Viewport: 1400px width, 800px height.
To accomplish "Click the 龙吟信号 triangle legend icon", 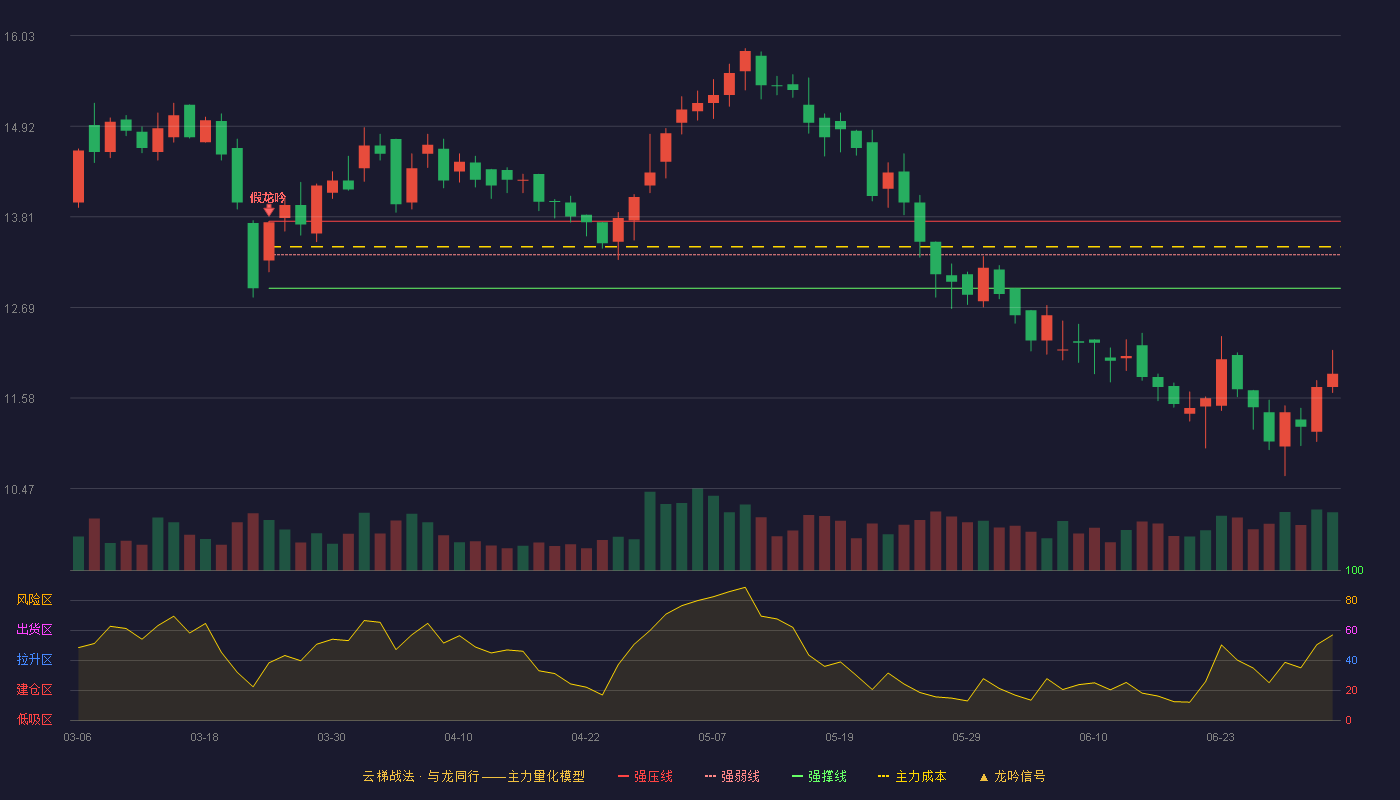I will (984, 776).
